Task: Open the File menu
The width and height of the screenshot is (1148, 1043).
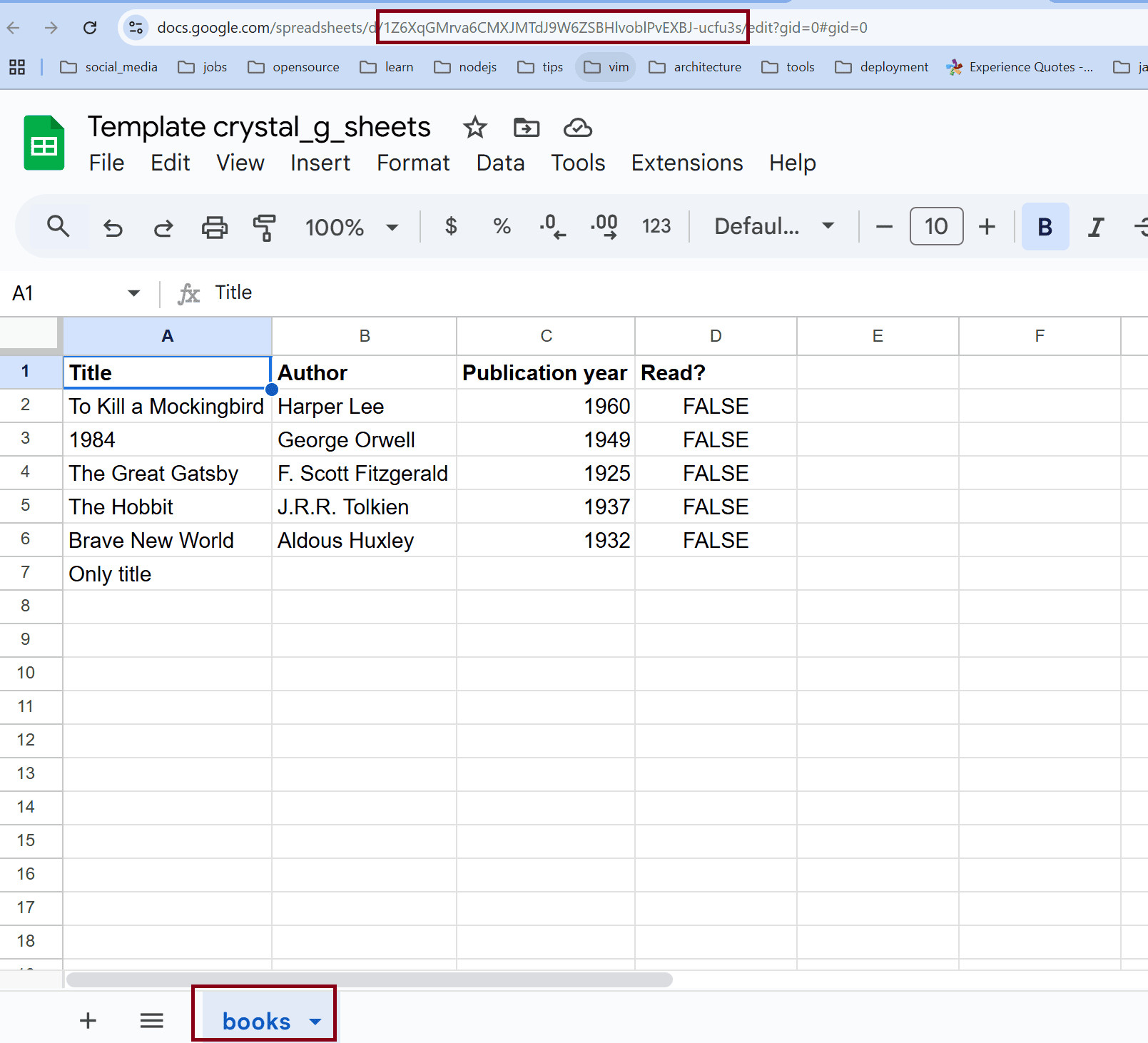Action: pyautogui.click(x=106, y=163)
